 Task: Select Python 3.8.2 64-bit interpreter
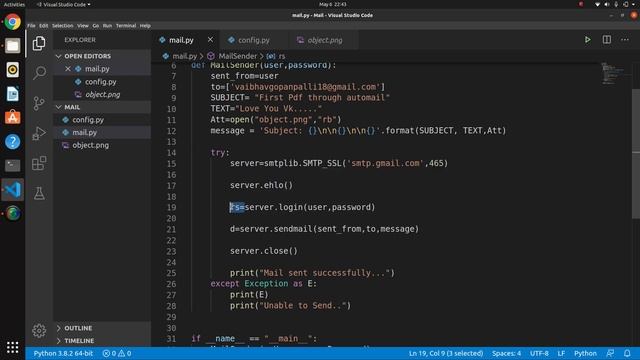coord(63,353)
